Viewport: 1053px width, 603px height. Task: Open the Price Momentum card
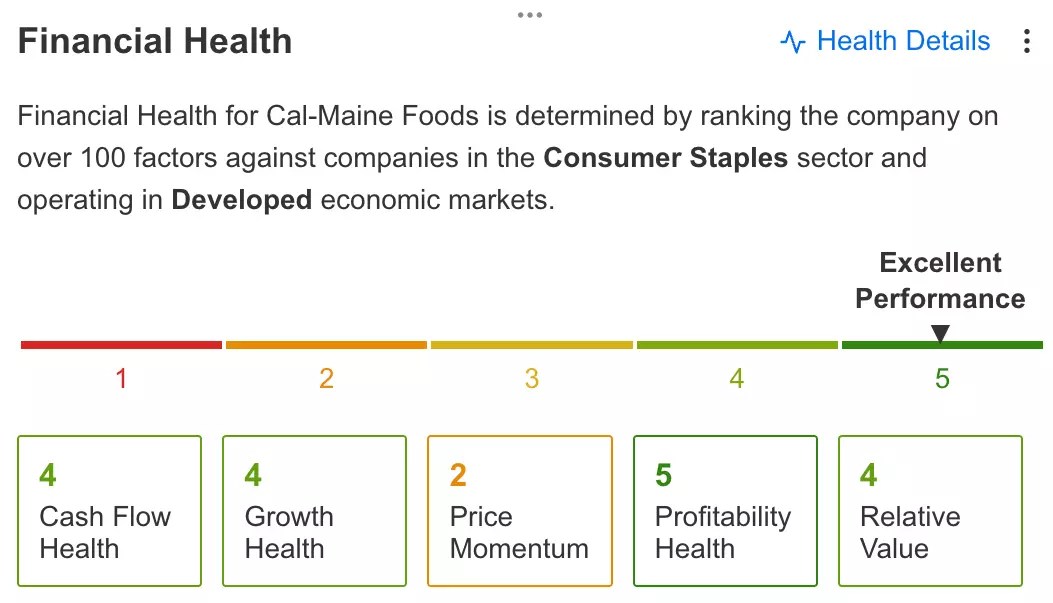(x=520, y=511)
